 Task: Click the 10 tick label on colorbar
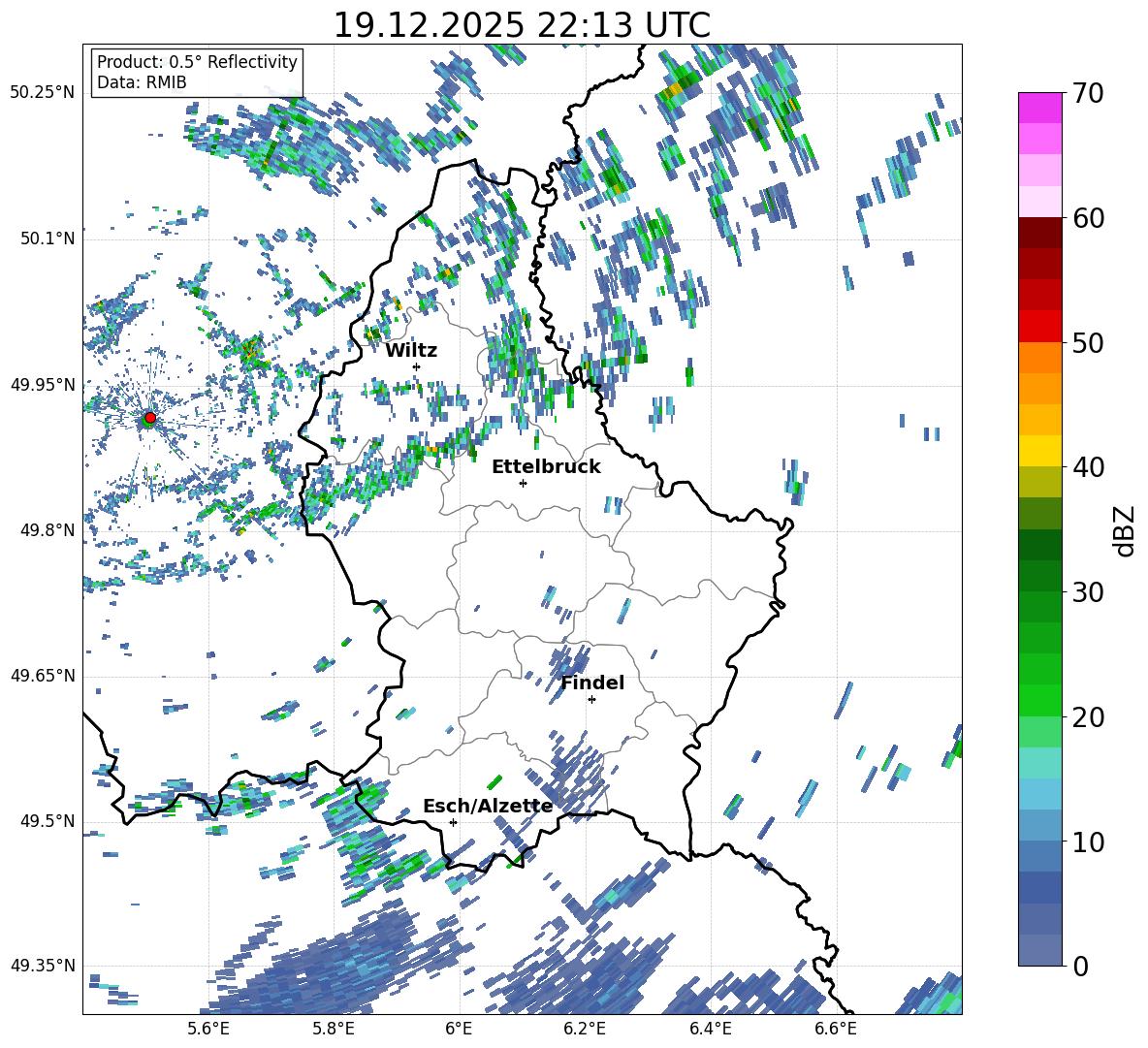(1088, 842)
